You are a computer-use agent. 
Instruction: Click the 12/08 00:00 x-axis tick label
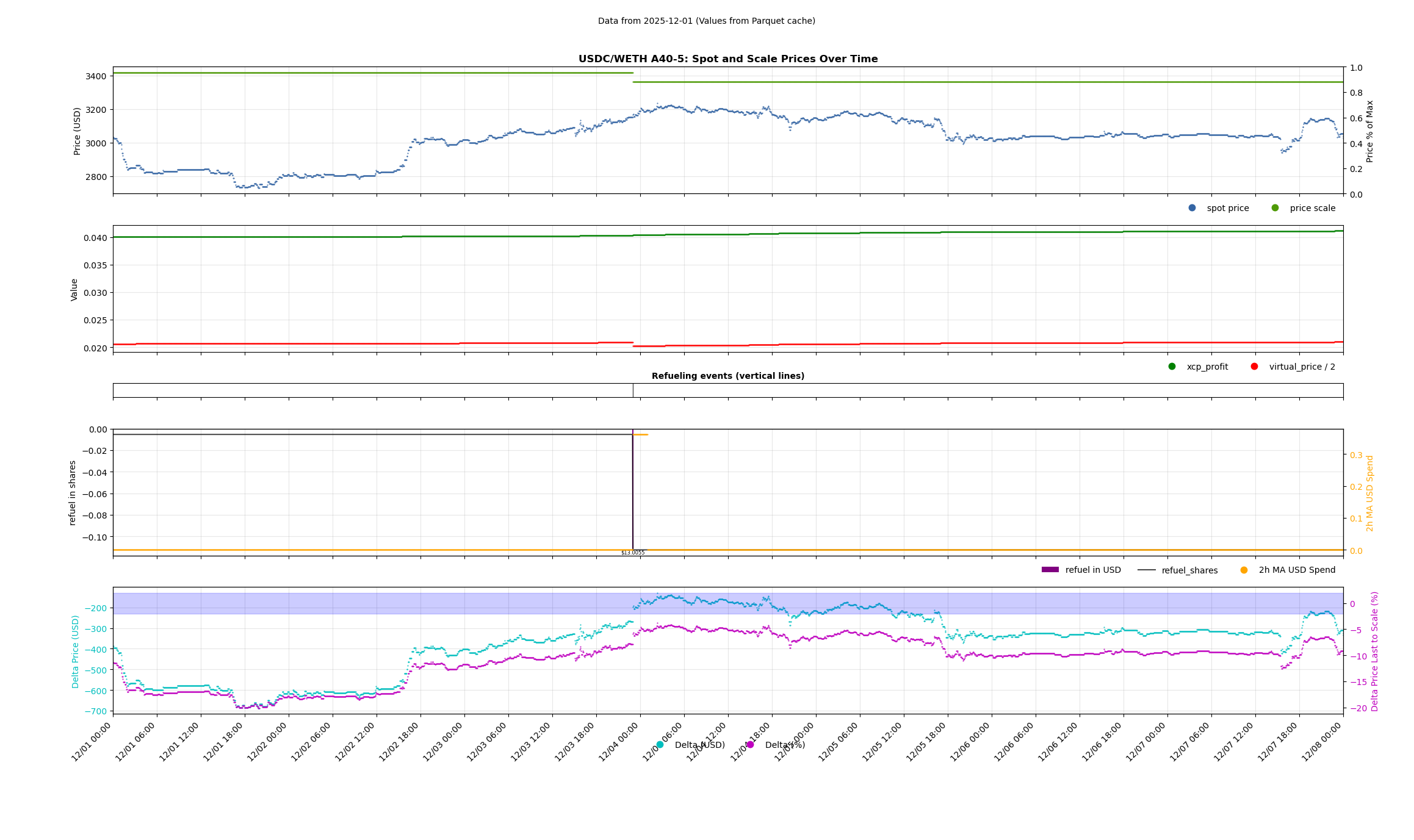point(1322,742)
